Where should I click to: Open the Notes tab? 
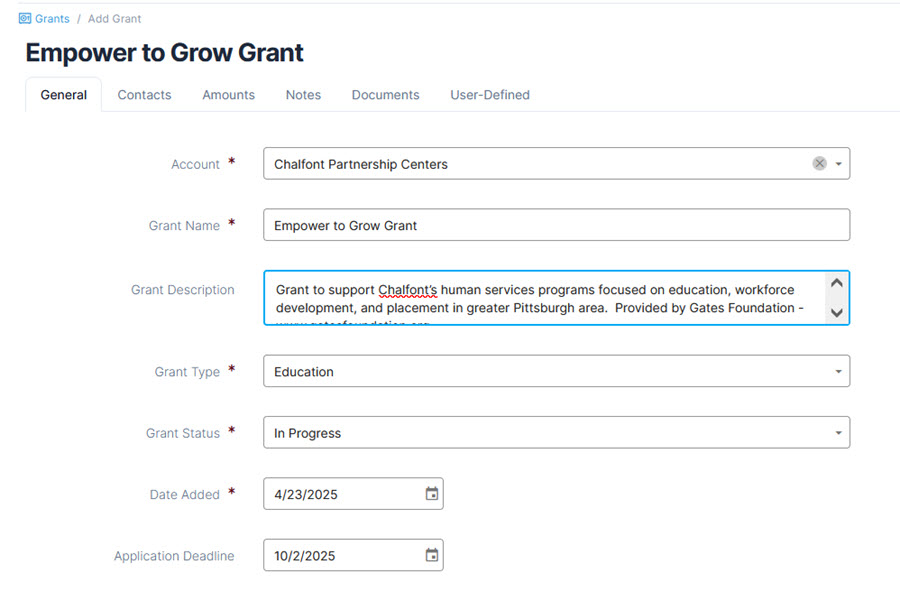tap(303, 95)
